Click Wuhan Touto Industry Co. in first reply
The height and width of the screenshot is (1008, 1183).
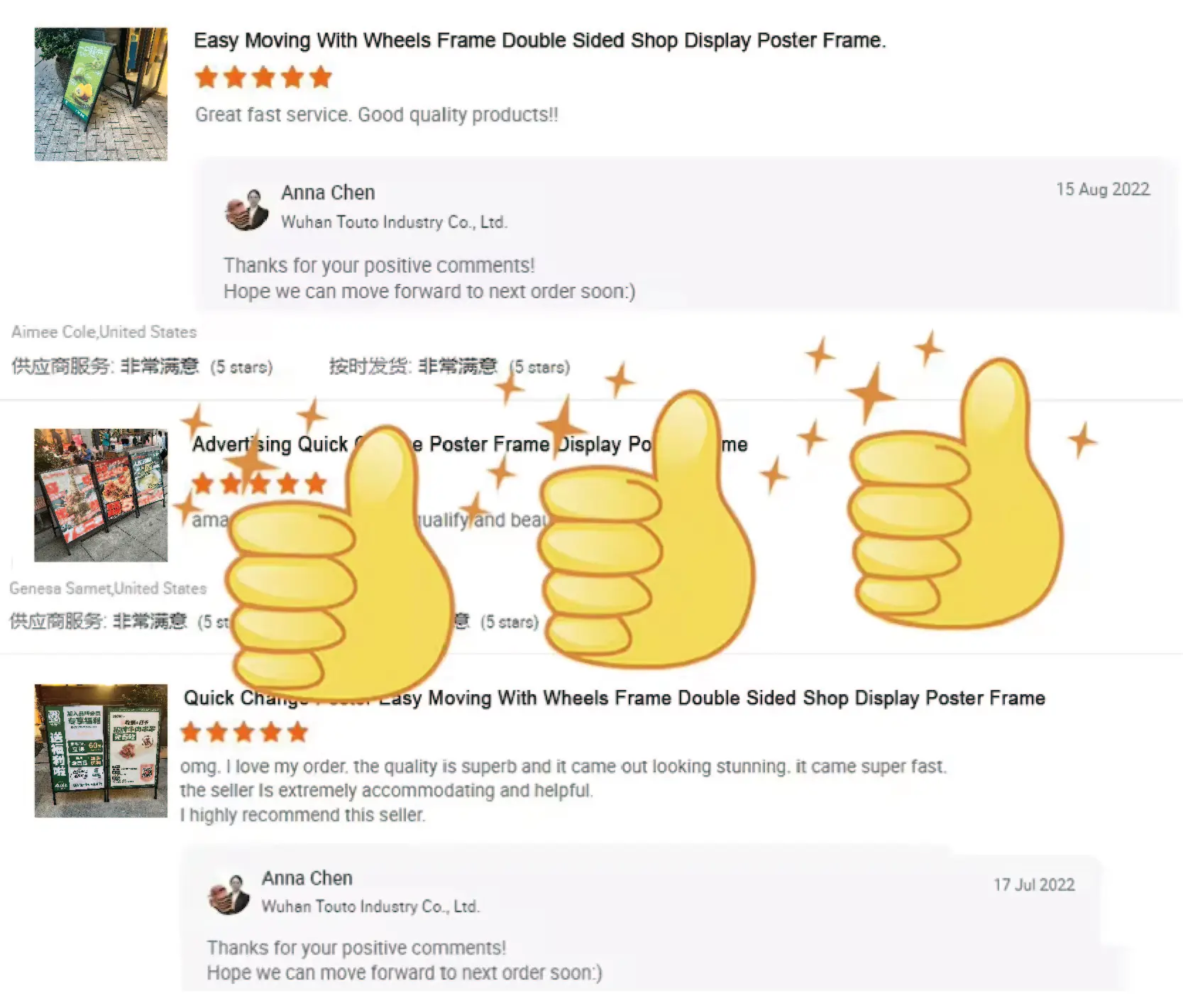coord(394,222)
